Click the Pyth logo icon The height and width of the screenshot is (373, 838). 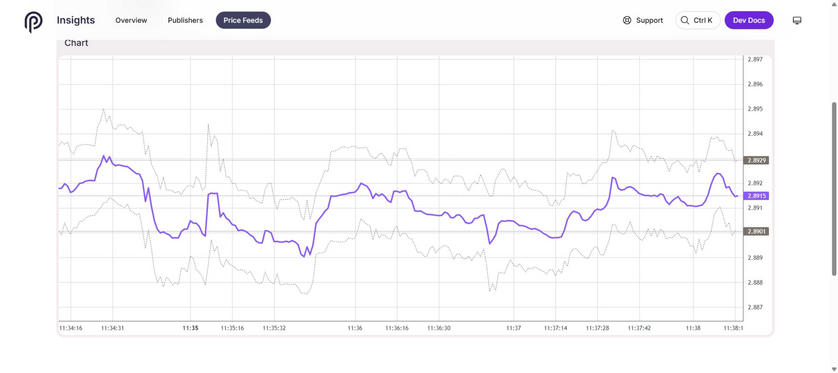click(x=33, y=21)
